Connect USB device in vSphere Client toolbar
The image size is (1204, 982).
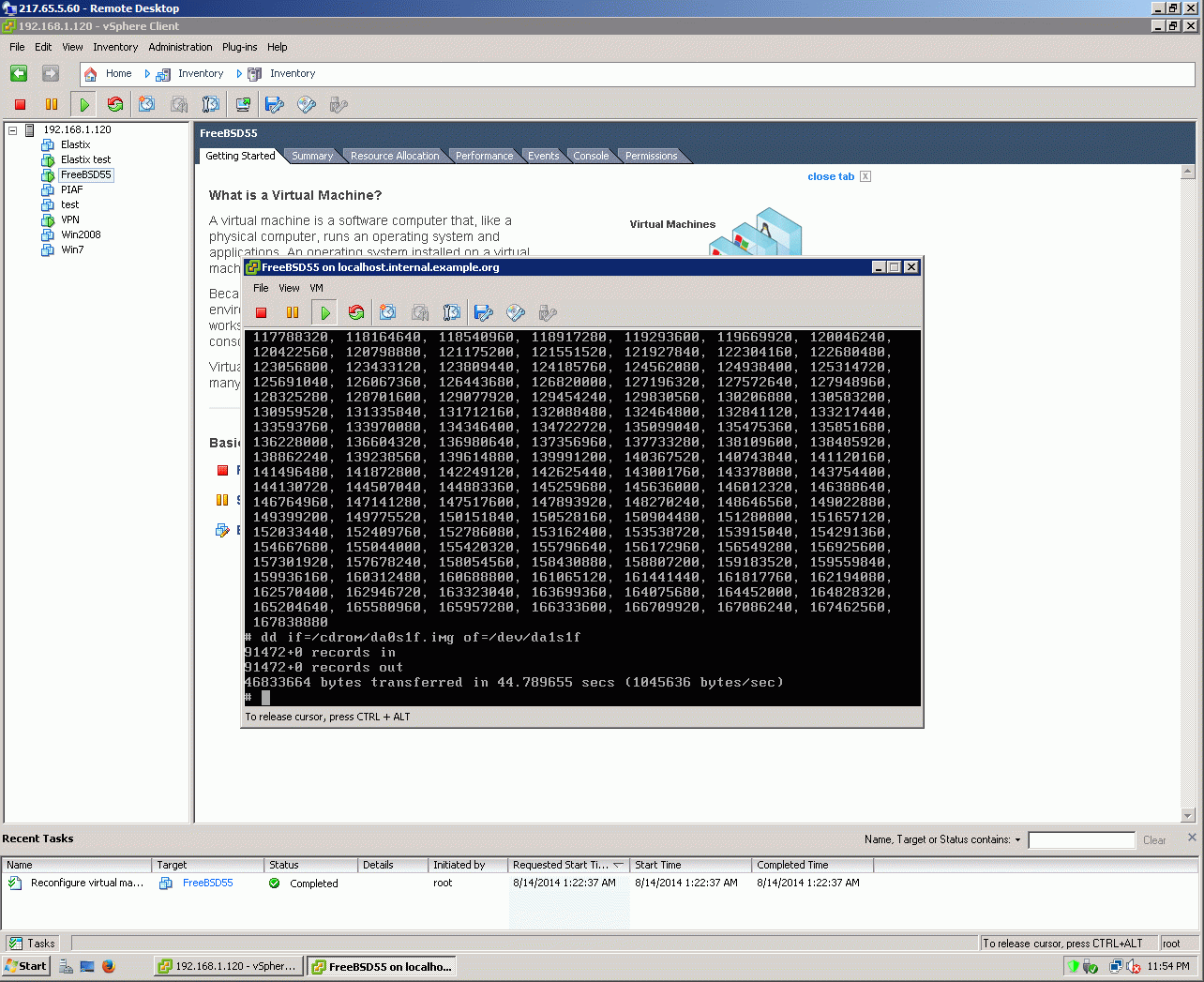(339, 104)
